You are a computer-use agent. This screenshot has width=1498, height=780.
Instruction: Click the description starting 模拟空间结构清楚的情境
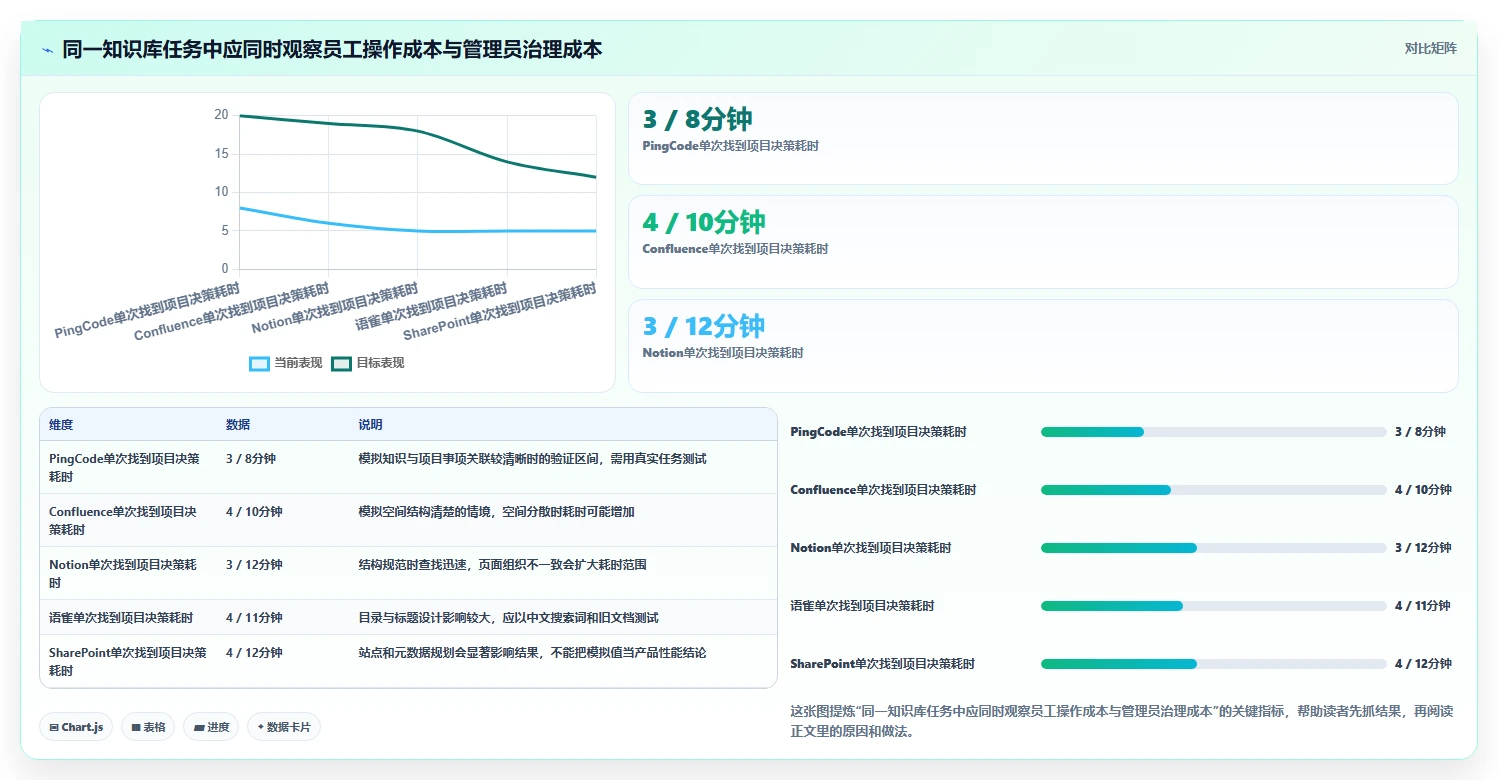click(x=497, y=512)
